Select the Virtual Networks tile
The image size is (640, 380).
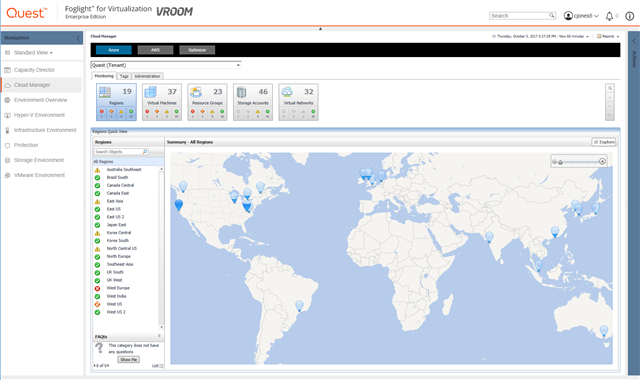(x=298, y=102)
